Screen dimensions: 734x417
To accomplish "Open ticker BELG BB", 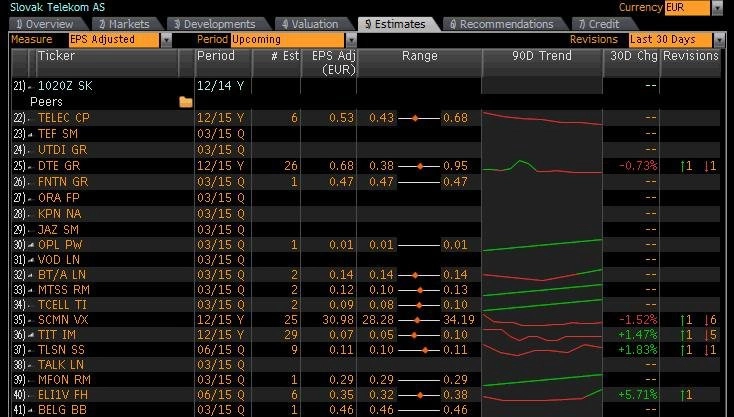I will point(62,410).
